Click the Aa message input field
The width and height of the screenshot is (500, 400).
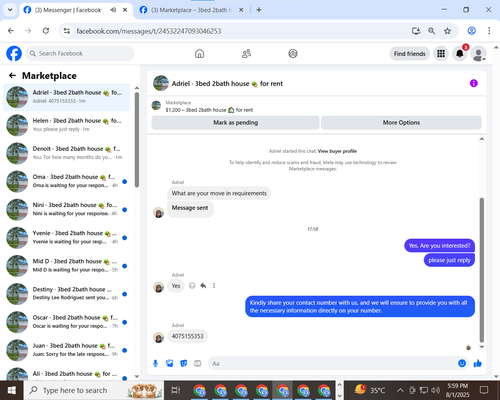332,363
